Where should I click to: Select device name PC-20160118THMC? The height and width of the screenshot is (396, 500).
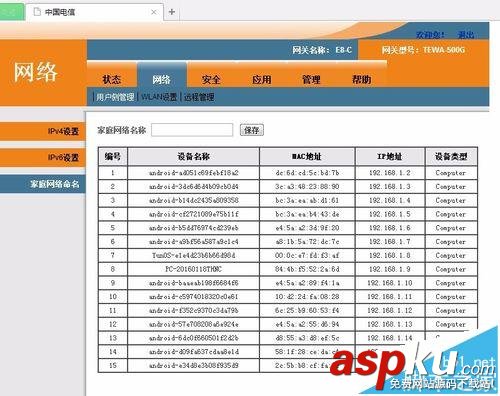pyautogui.click(x=193, y=269)
